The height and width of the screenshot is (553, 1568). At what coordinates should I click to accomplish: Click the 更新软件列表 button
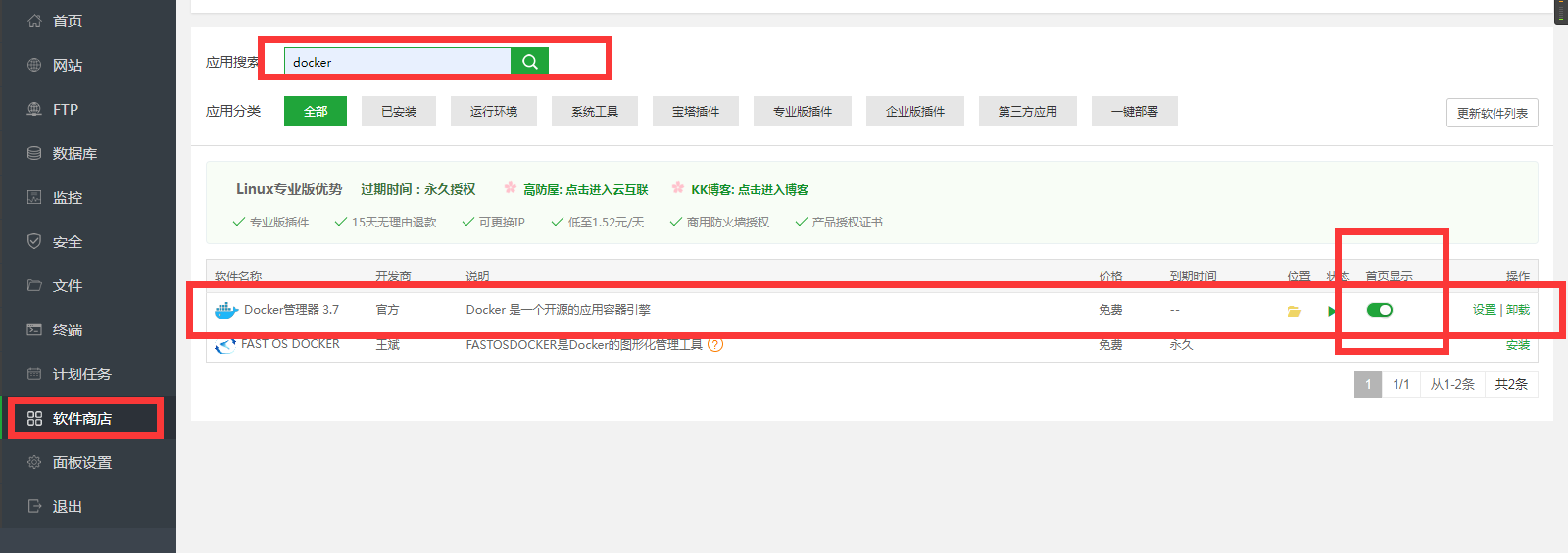click(1493, 113)
